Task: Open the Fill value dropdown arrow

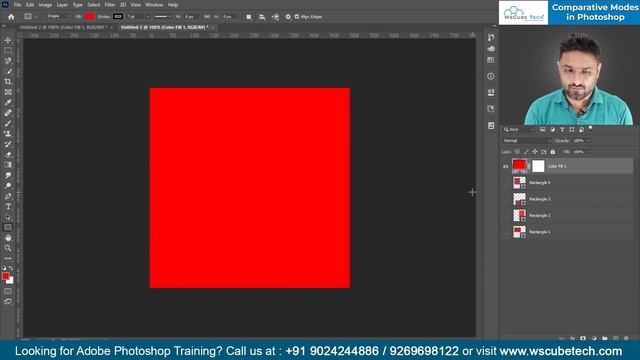Action: pos(589,152)
